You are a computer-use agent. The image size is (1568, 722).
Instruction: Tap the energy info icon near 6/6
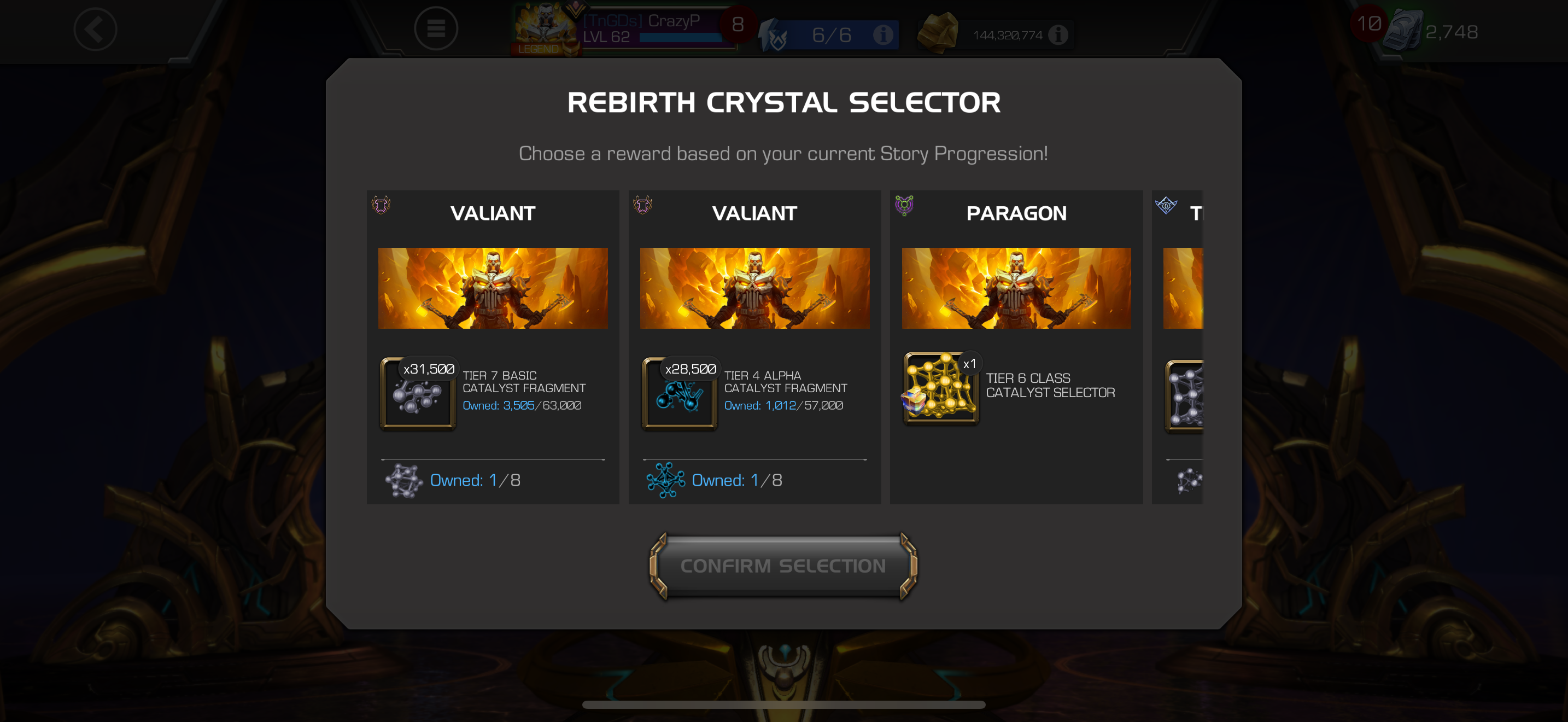(x=882, y=34)
